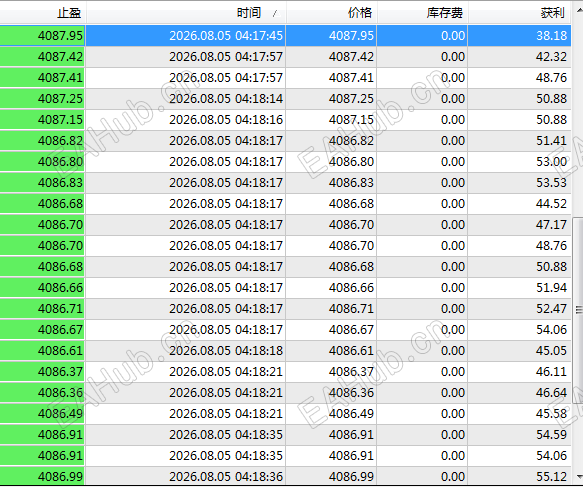Click the 库存费 column header
This screenshot has height=487, width=583.
tap(422, 13)
